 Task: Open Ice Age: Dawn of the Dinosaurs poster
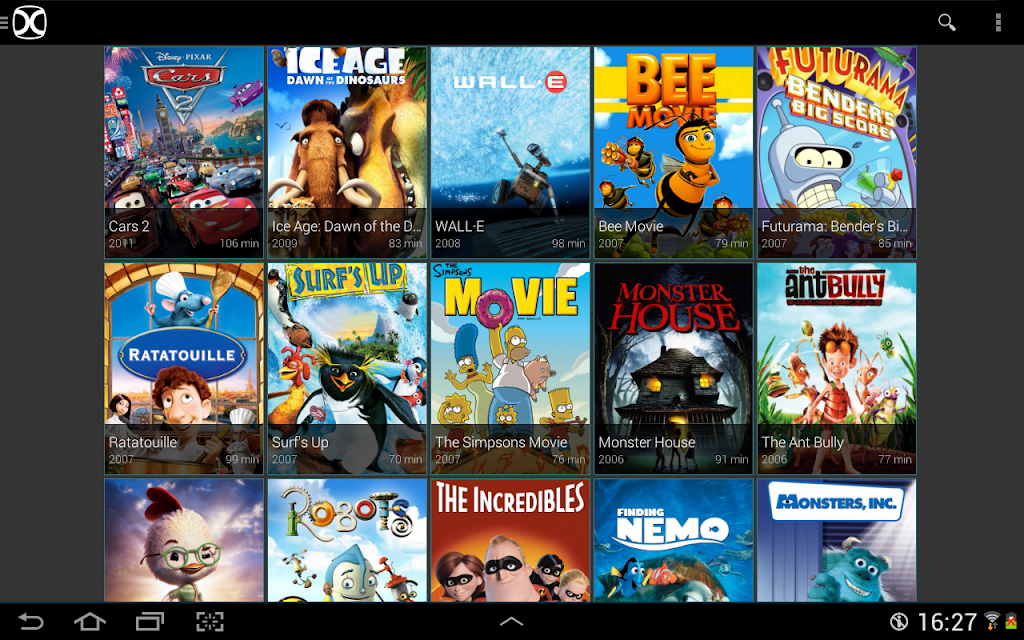click(347, 152)
